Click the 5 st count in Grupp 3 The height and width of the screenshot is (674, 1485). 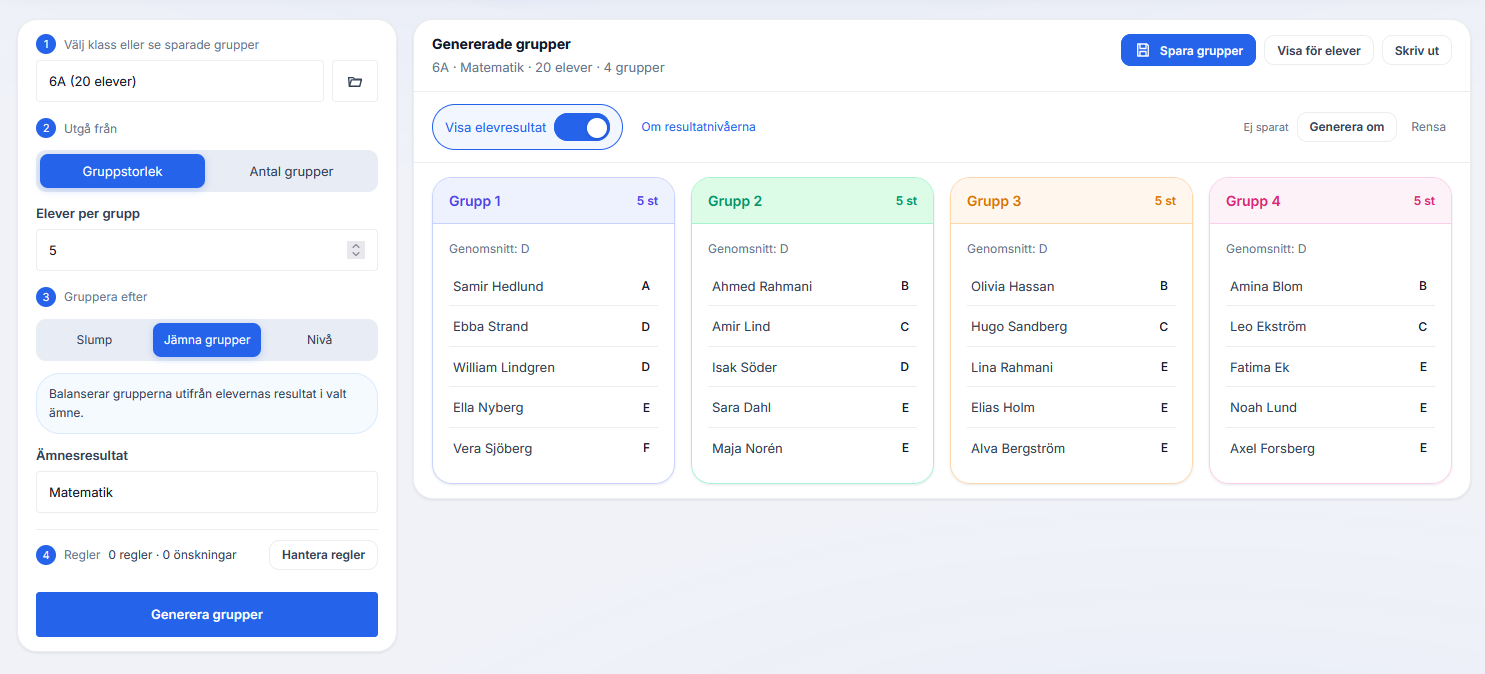coord(1165,201)
